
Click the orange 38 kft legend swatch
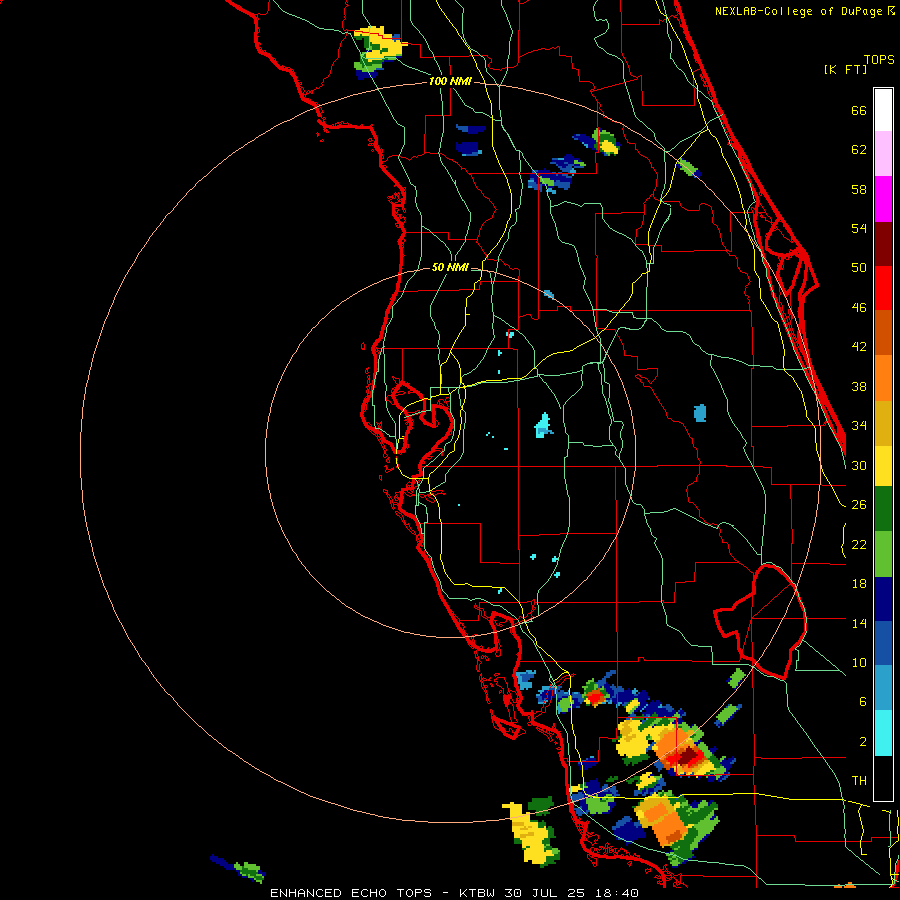tap(883, 378)
